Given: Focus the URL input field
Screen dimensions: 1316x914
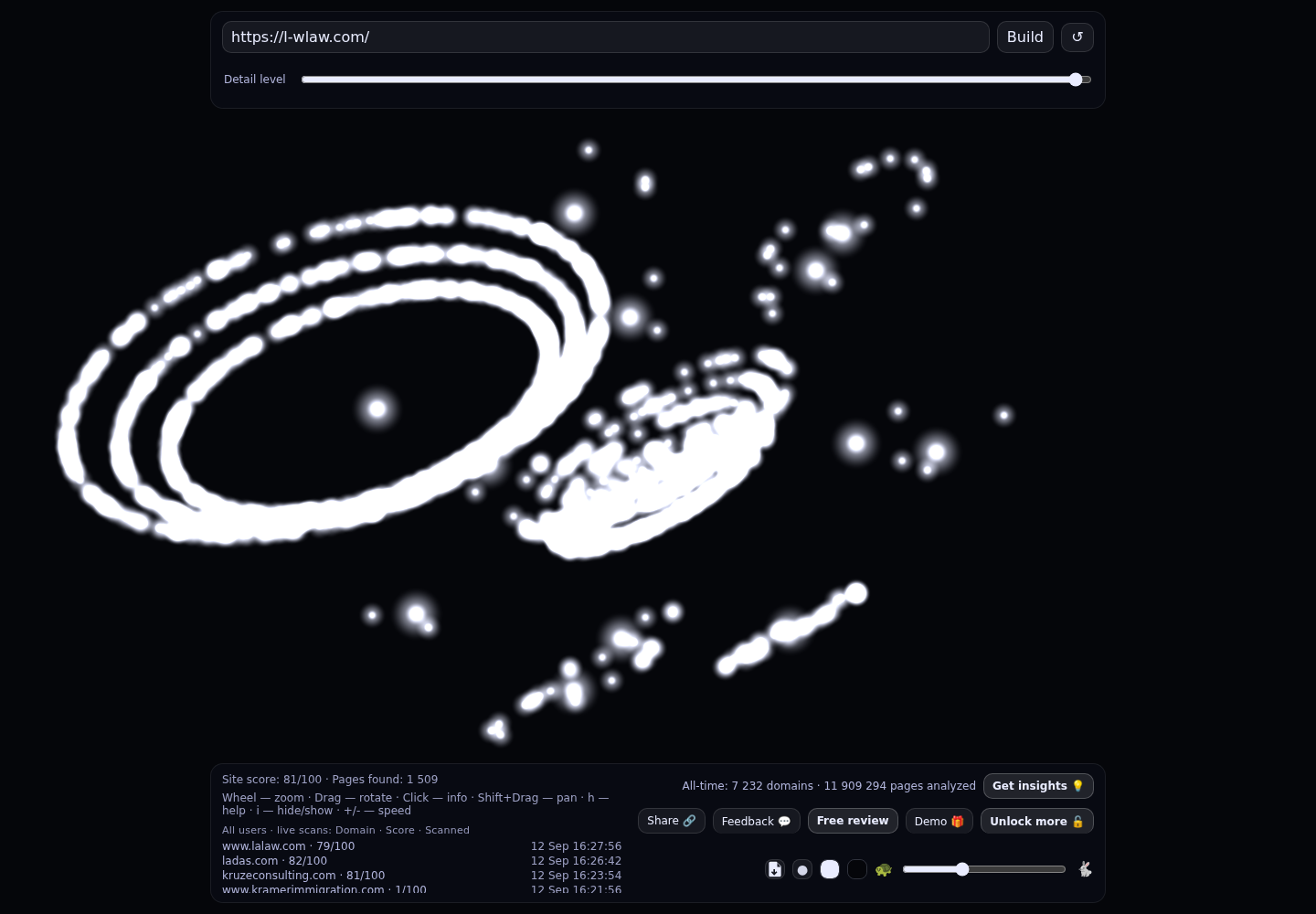Looking at the screenshot, I should pos(606,37).
